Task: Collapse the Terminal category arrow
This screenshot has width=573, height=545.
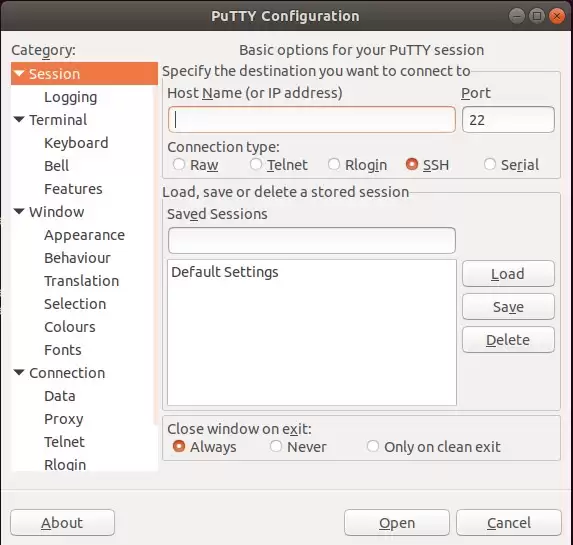Action: click(19, 120)
